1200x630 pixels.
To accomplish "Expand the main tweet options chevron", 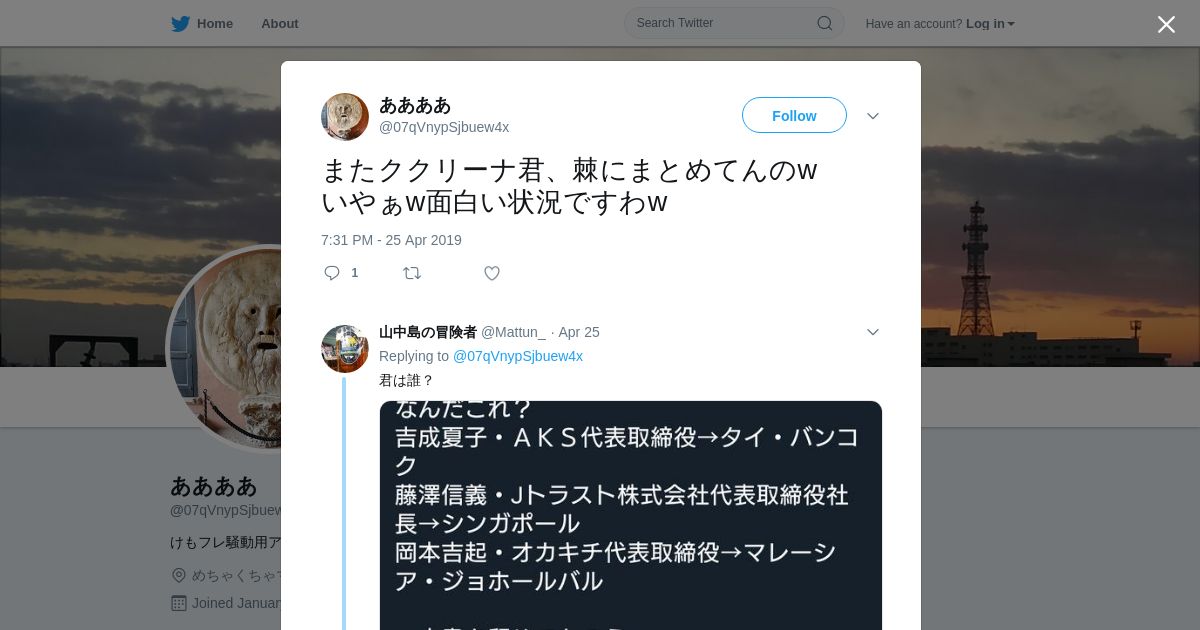I will (x=873, y=116).
